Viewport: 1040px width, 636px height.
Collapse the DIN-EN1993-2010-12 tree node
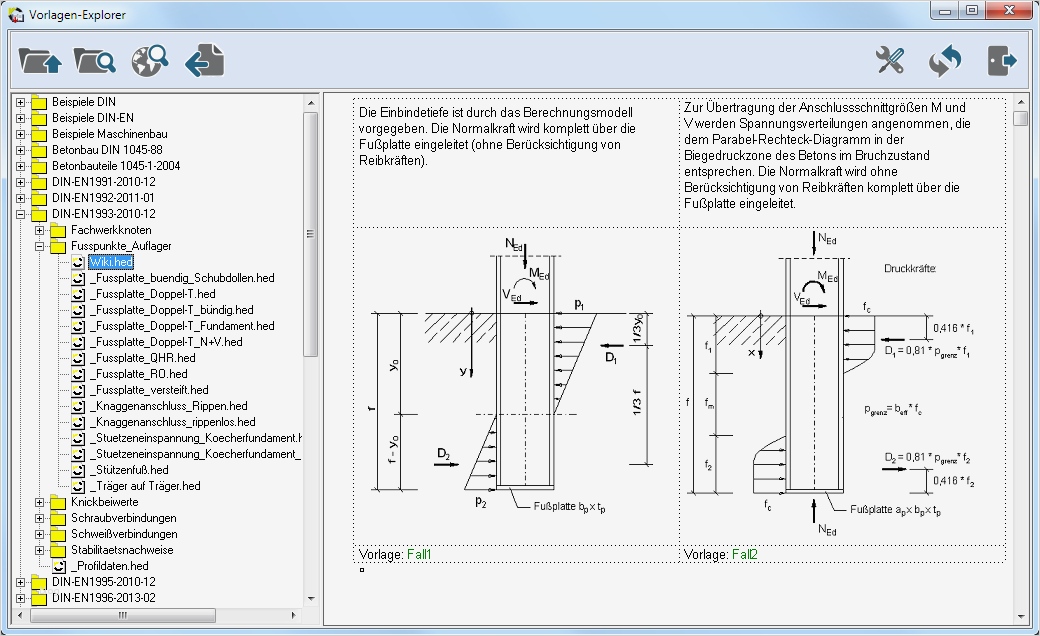[x=21, y=214]
